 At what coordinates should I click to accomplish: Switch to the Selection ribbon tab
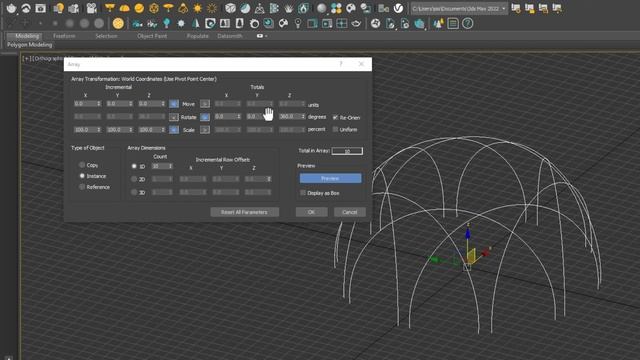(x=106, y=36)
